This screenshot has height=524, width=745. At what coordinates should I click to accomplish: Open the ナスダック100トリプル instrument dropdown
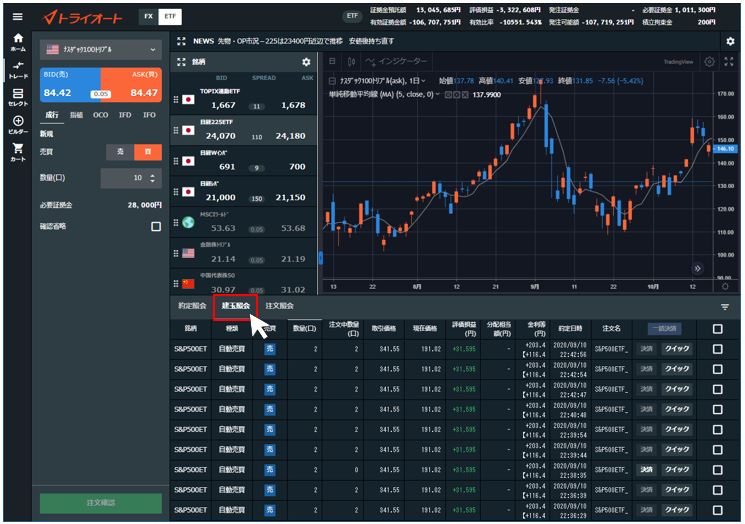coord(101,49)
